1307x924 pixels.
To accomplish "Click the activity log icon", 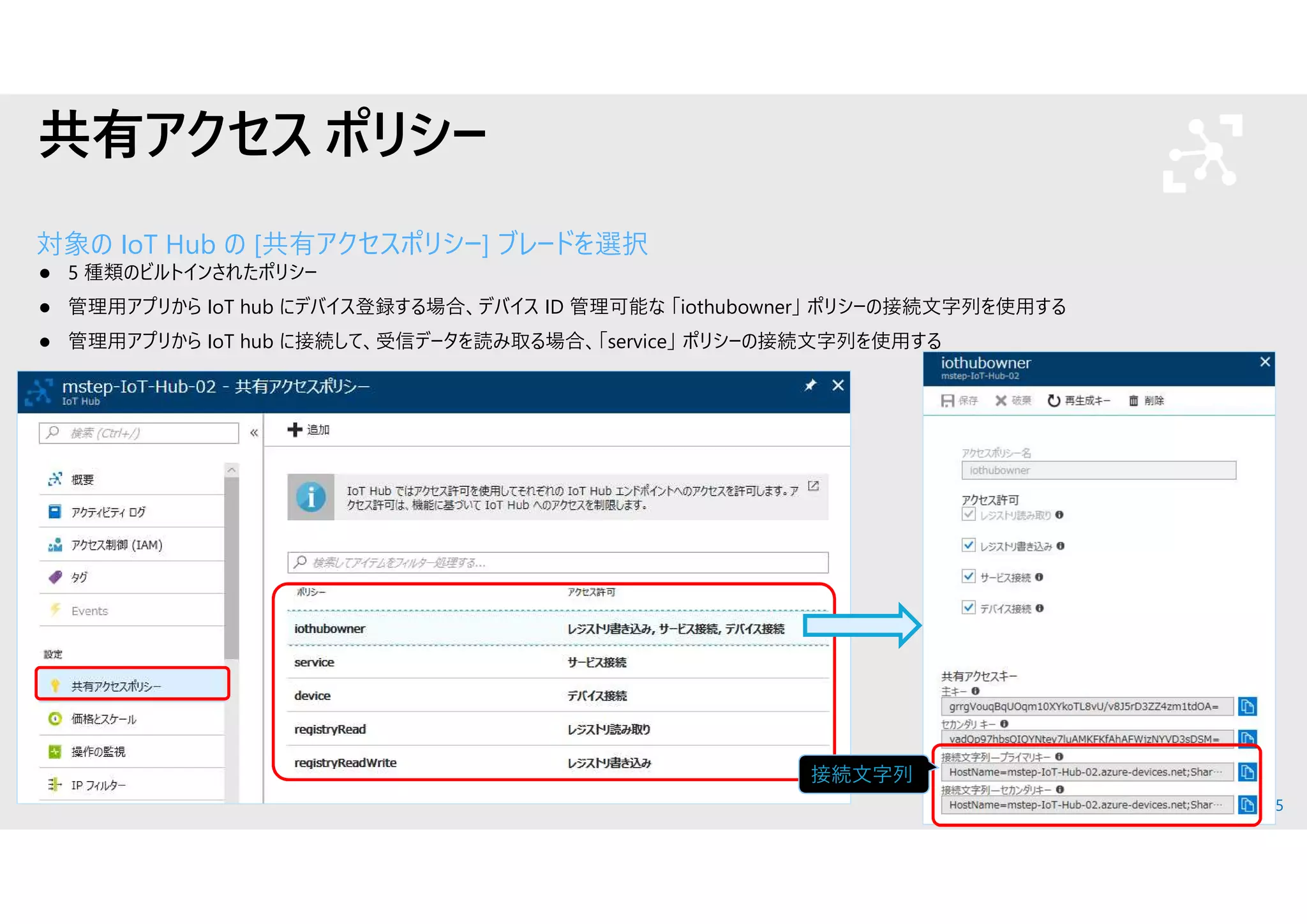I will [x=55, y=512].
